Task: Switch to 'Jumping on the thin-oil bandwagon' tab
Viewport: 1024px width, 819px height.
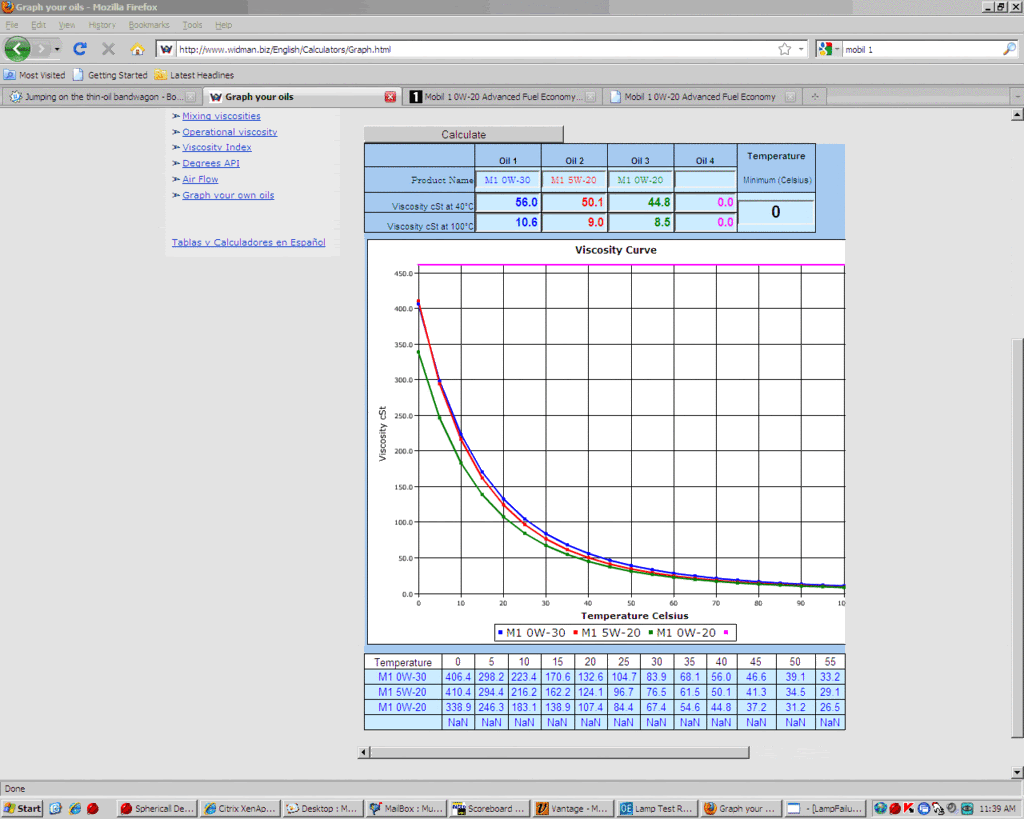Action: pos(101,97)
